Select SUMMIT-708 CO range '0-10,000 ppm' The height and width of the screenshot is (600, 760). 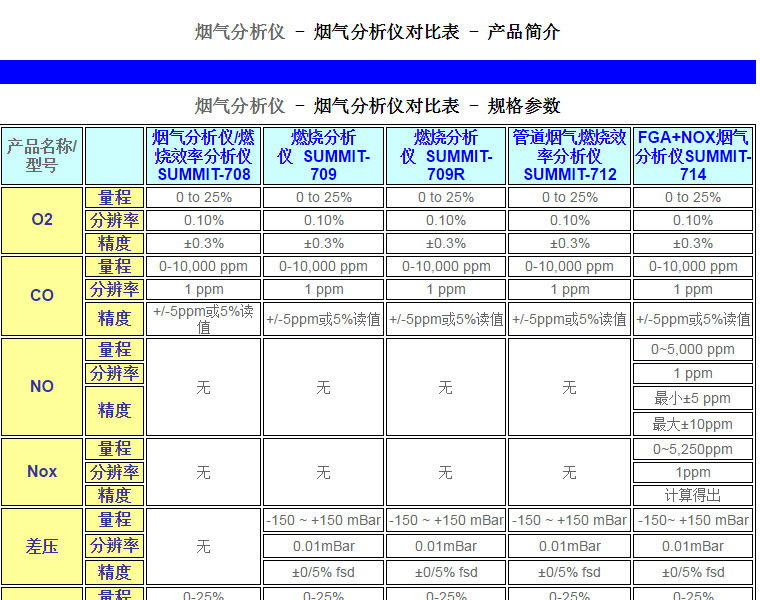tap(204, 267)
